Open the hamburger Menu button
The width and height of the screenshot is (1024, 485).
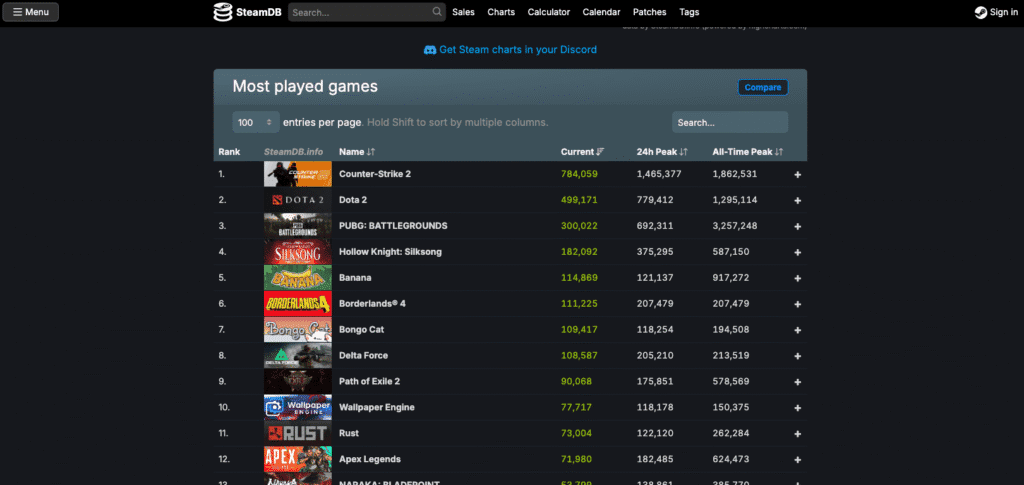click(31, 12)
